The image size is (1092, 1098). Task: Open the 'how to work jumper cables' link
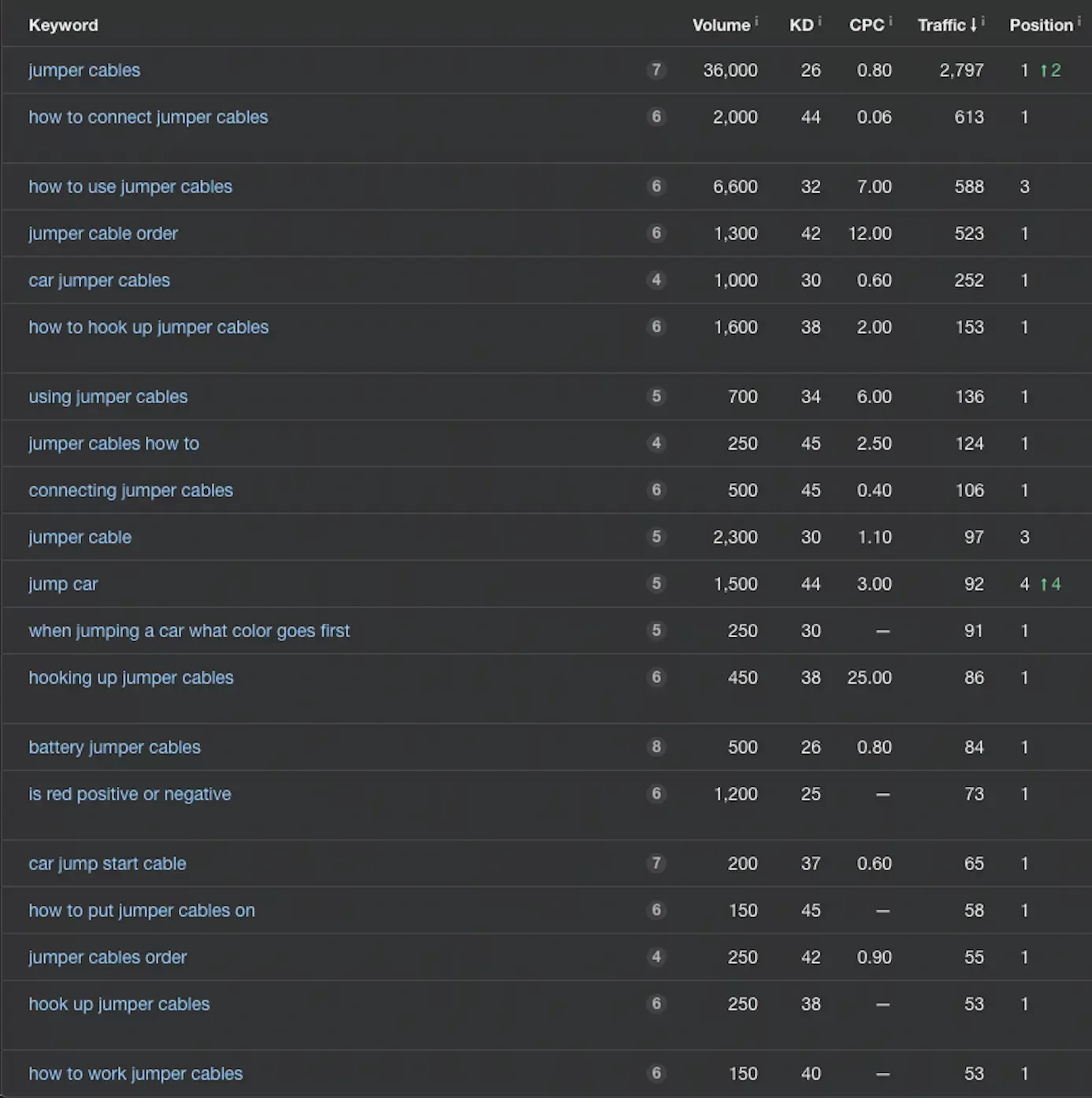pyautogui.click(x=136, y=1074)
